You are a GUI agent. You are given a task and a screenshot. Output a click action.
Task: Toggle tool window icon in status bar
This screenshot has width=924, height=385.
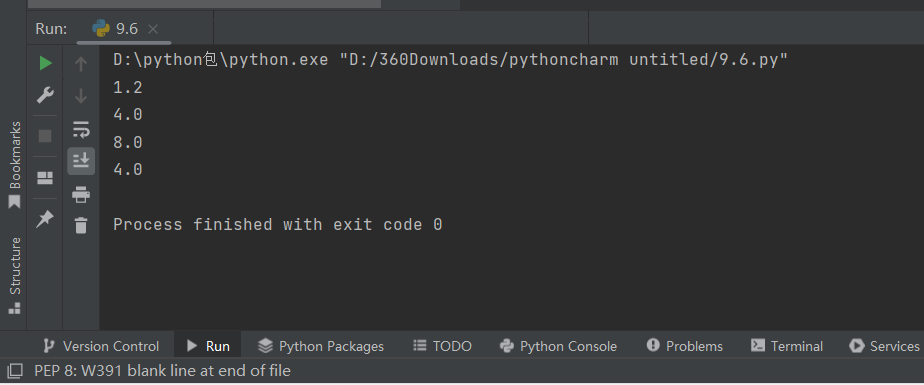tap(15, 371)
